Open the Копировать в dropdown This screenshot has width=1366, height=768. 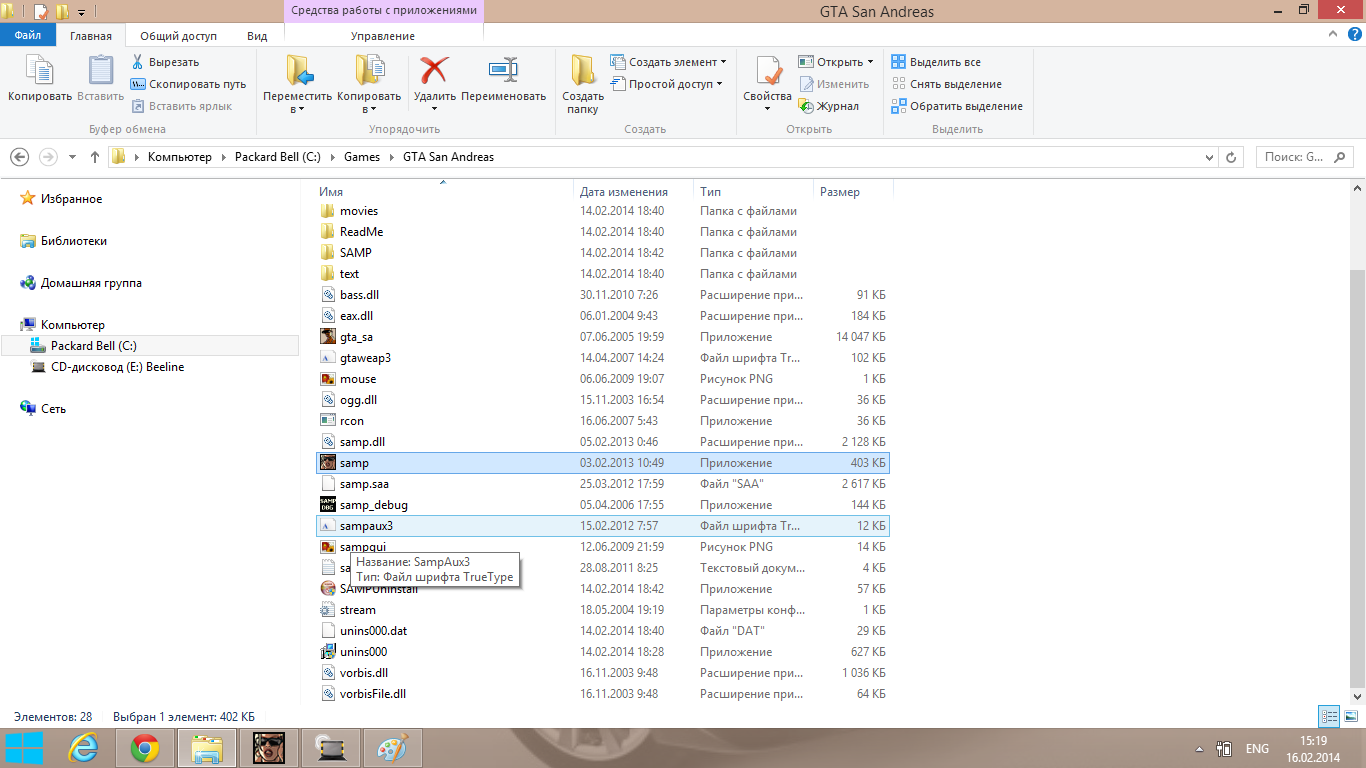(369, 84)
